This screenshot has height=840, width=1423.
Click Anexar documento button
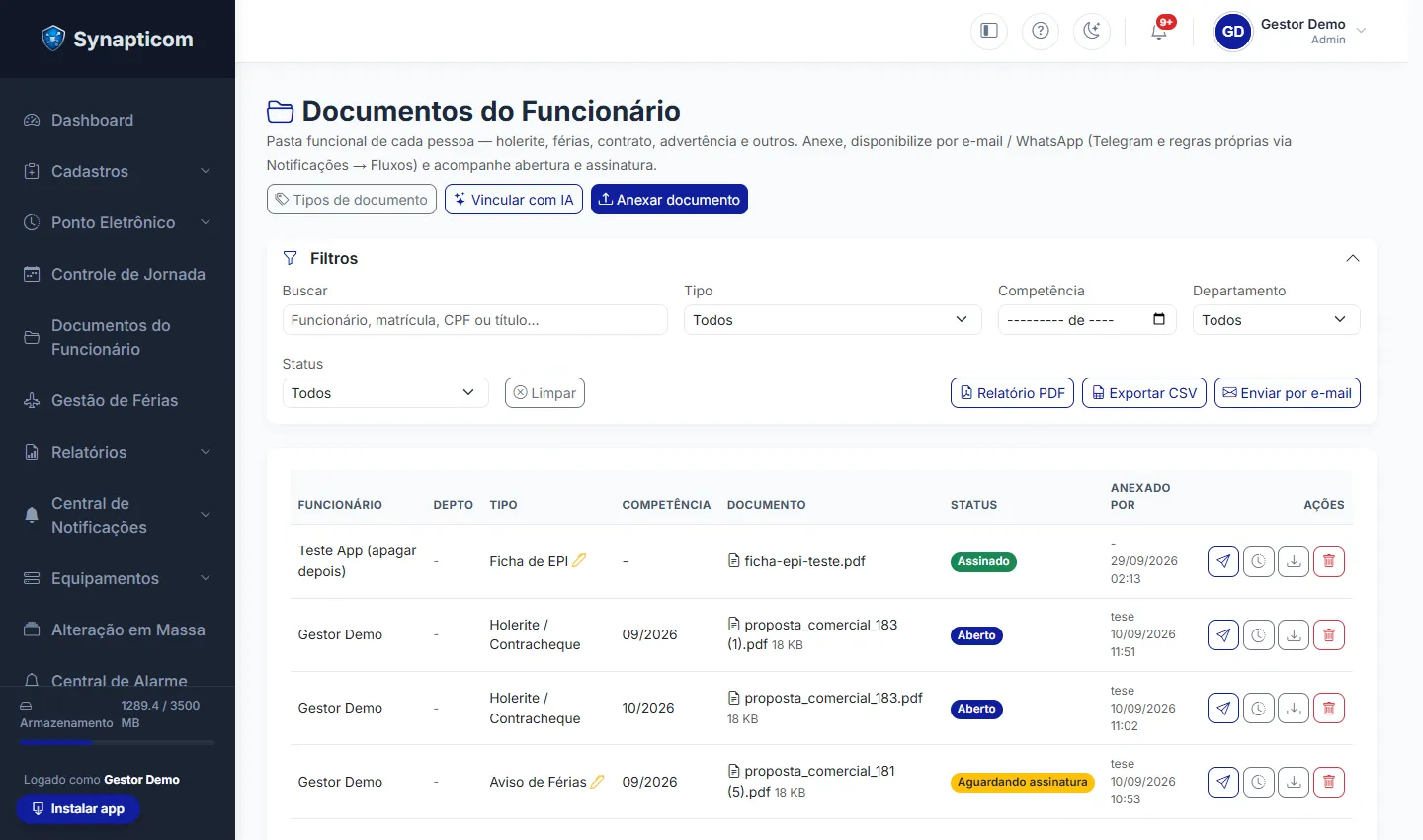(x=669, y=199)
